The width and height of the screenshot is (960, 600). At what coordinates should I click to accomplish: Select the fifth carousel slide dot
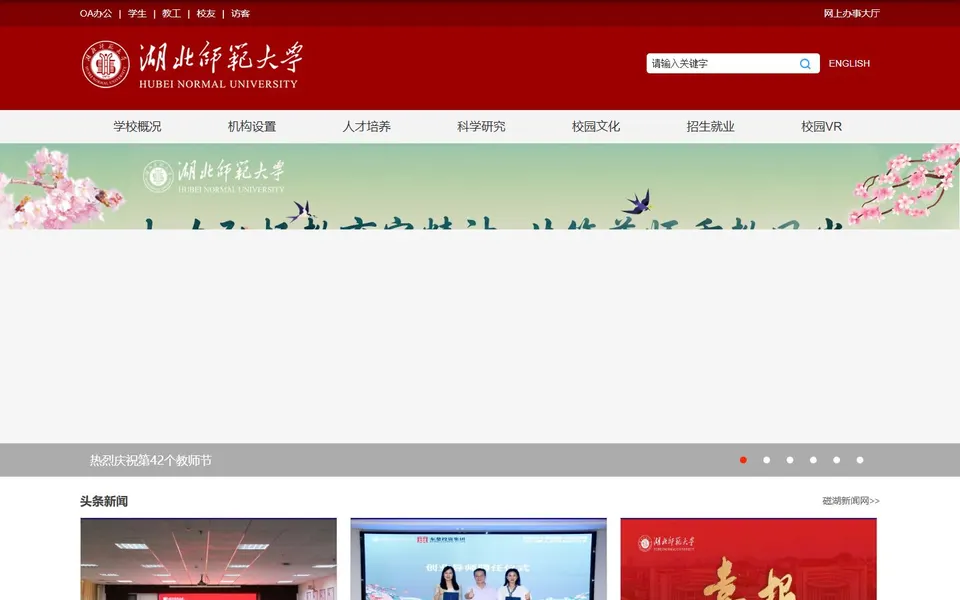(x=836, y=460)
